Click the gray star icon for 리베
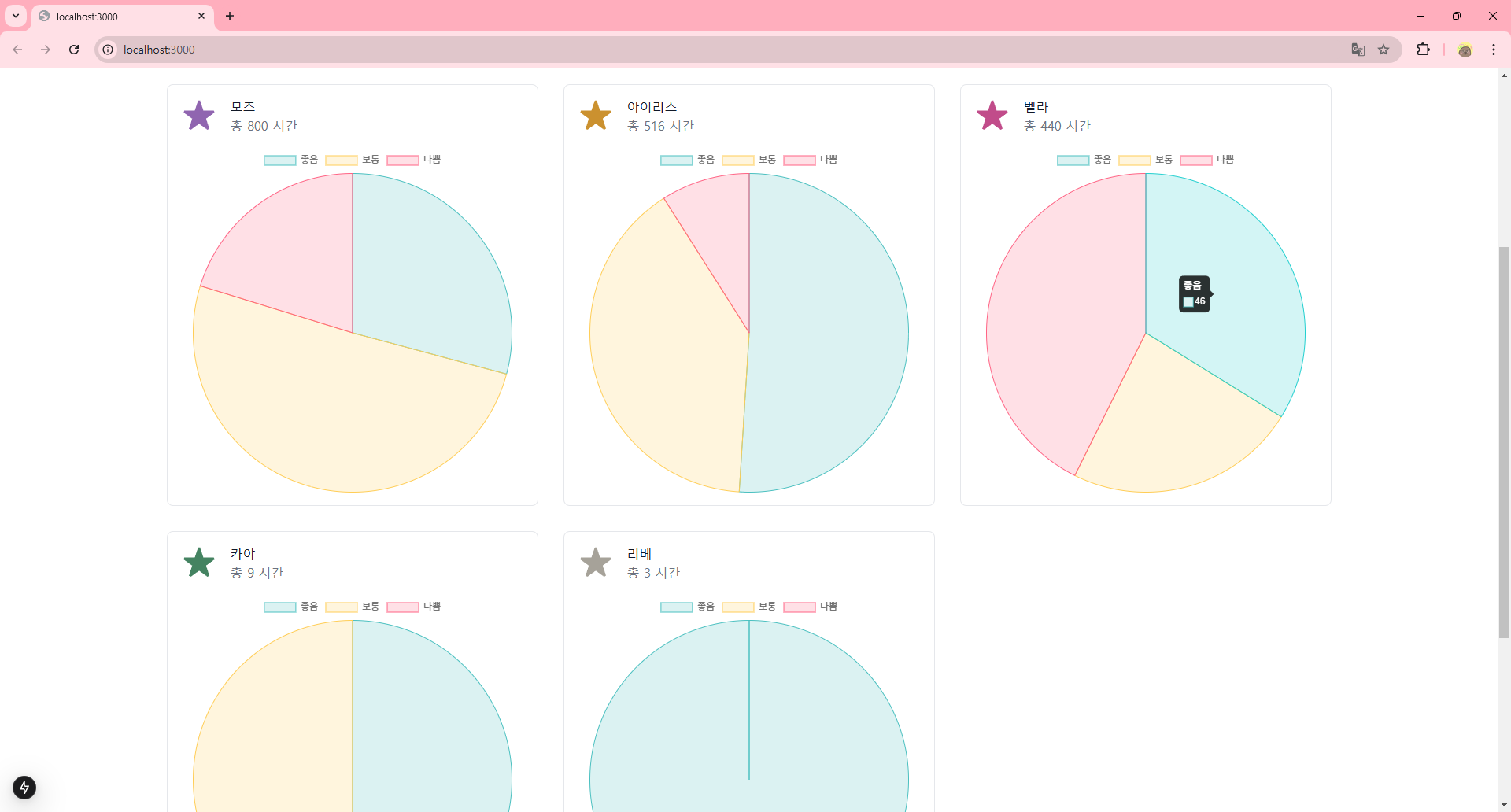 (596, 563)
